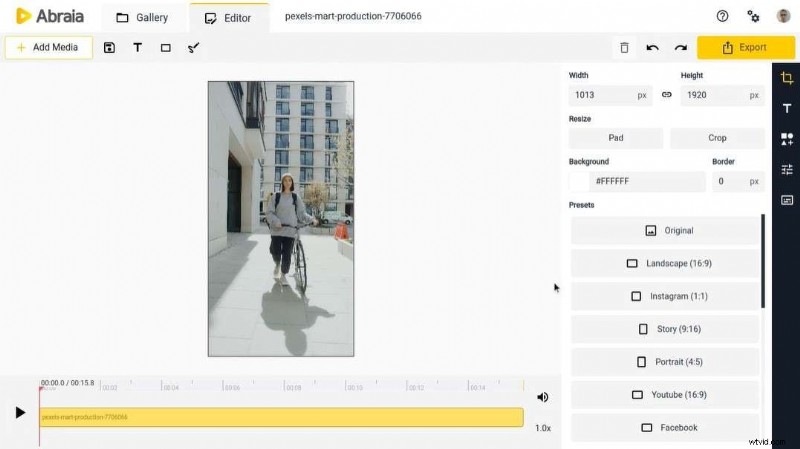This screenshot has width=800, height=449.
Task: Open the subtitles panel in sidebar
Action: [x=786, y=200]
